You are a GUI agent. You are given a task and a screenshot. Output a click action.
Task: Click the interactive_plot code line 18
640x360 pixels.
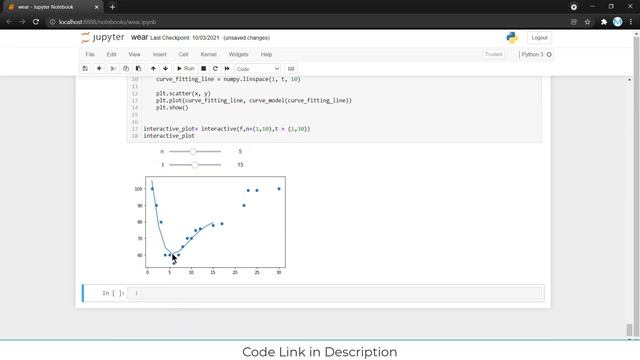pos(169,136)
